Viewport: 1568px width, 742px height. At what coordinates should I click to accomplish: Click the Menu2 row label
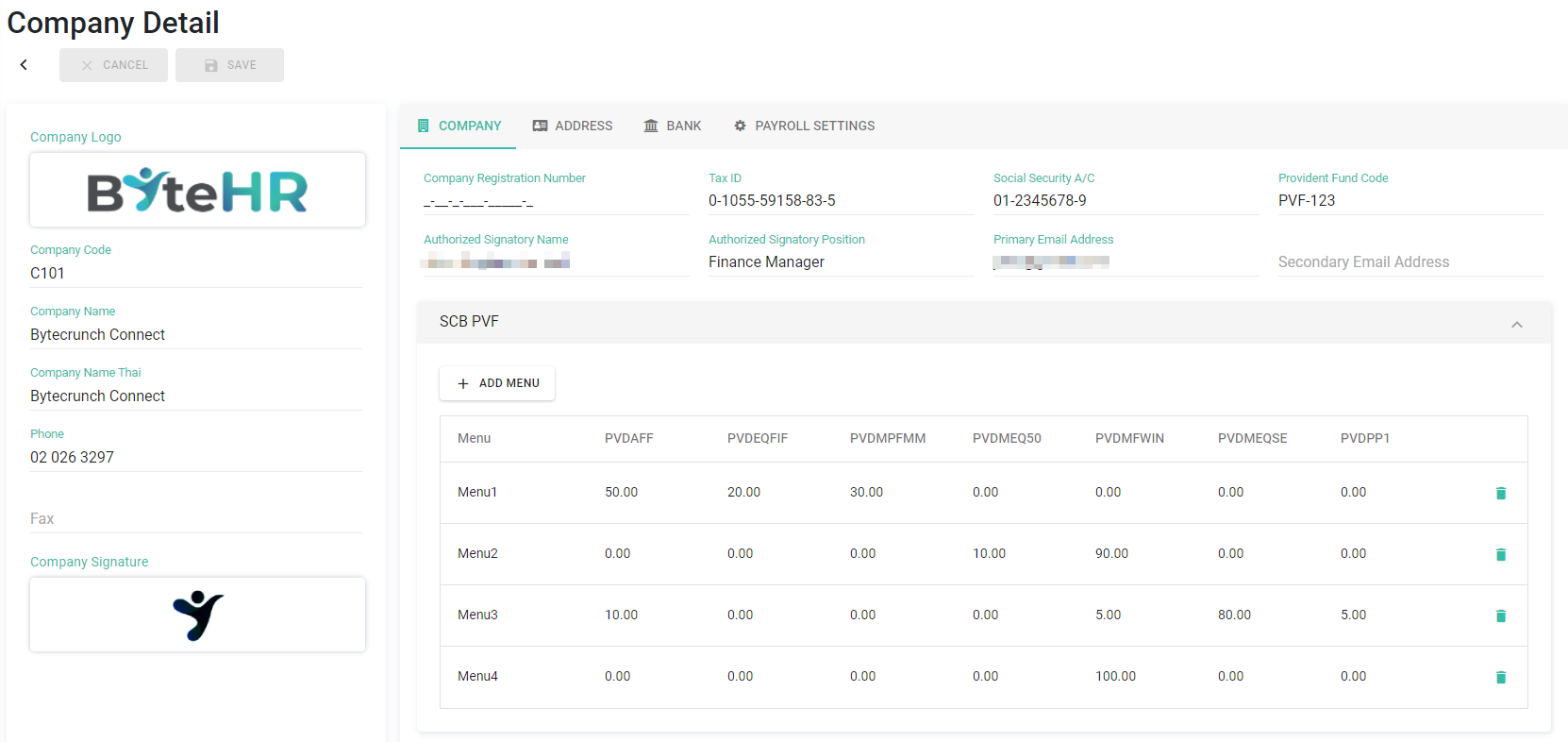pyautogui.click(x=477, y=554)
